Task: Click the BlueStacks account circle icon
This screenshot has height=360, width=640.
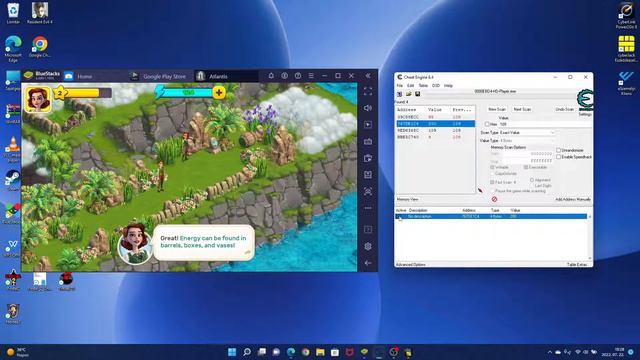Action: (x=284, y=76)
